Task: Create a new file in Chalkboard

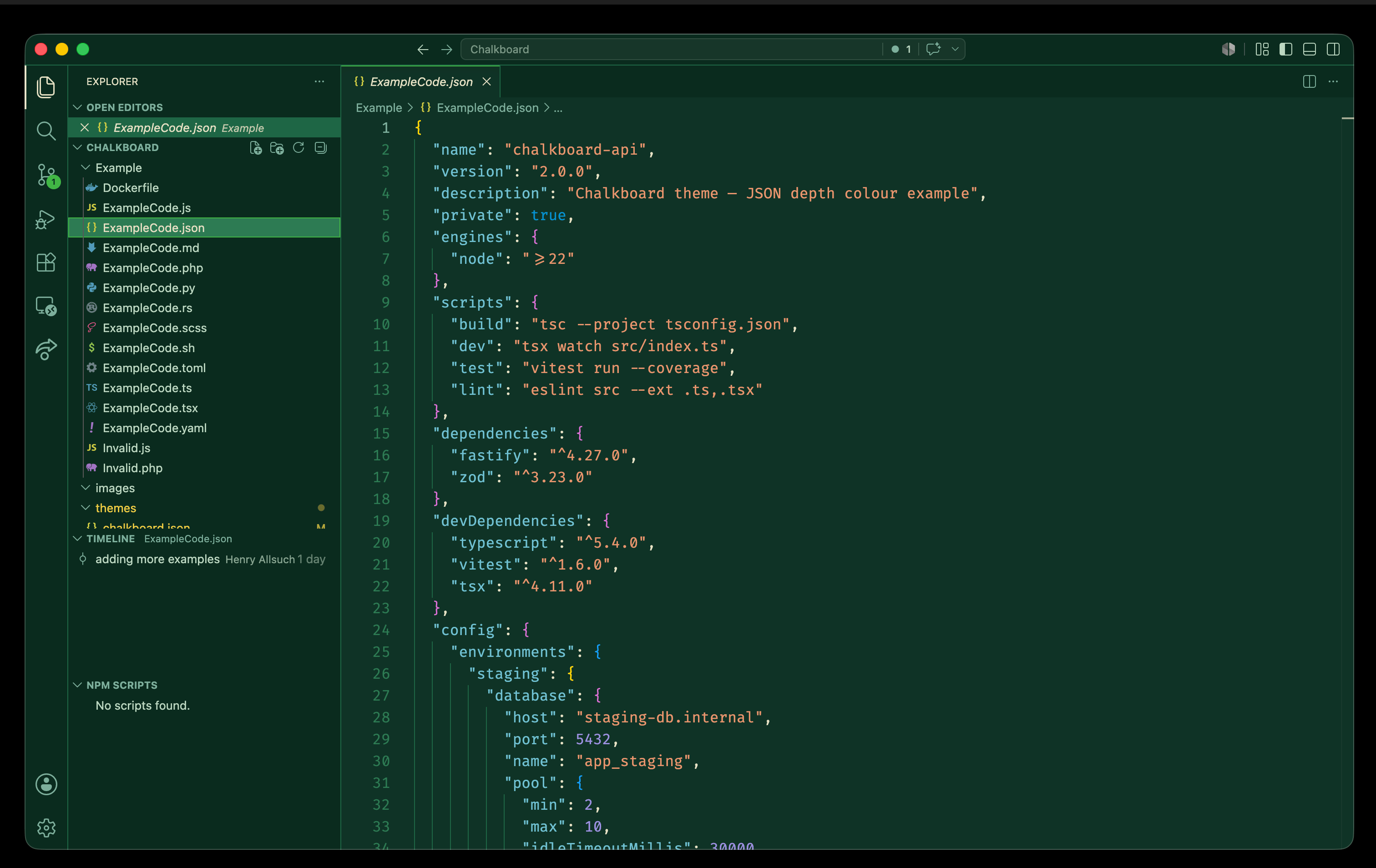Action: pyautogui.click(x=256, y=148)
